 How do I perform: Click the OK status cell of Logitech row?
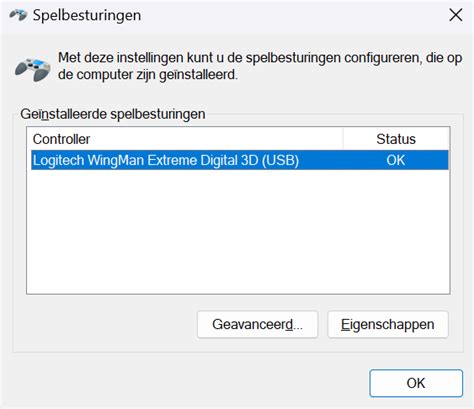[396, 160]
